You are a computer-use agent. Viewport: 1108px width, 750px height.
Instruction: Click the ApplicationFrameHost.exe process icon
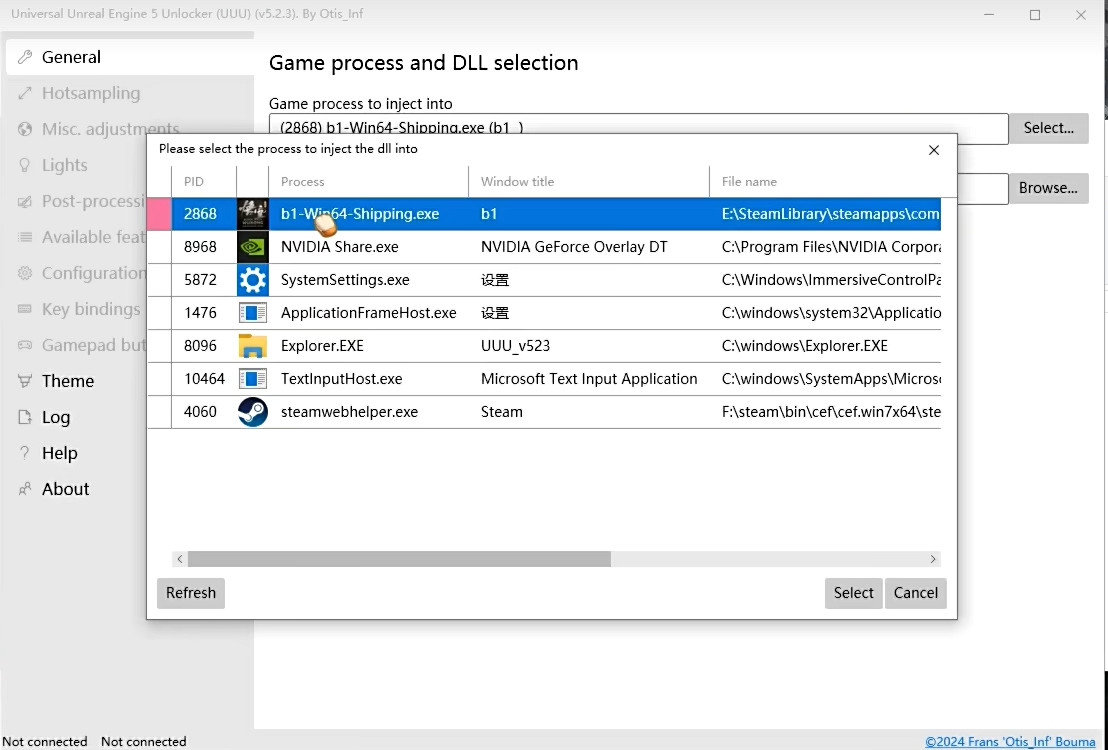(252, 313)
